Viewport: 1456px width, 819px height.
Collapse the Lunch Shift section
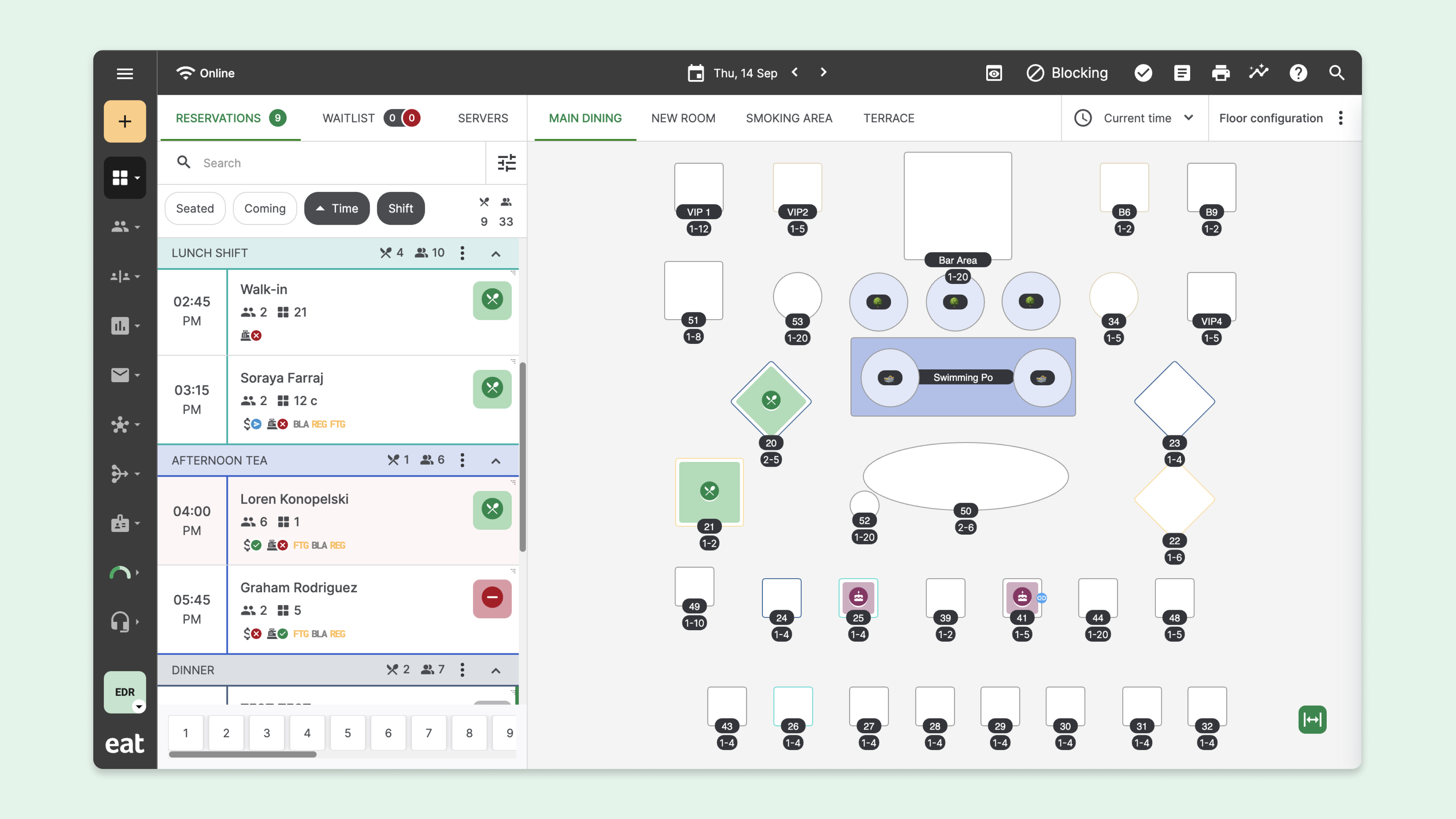496,254
